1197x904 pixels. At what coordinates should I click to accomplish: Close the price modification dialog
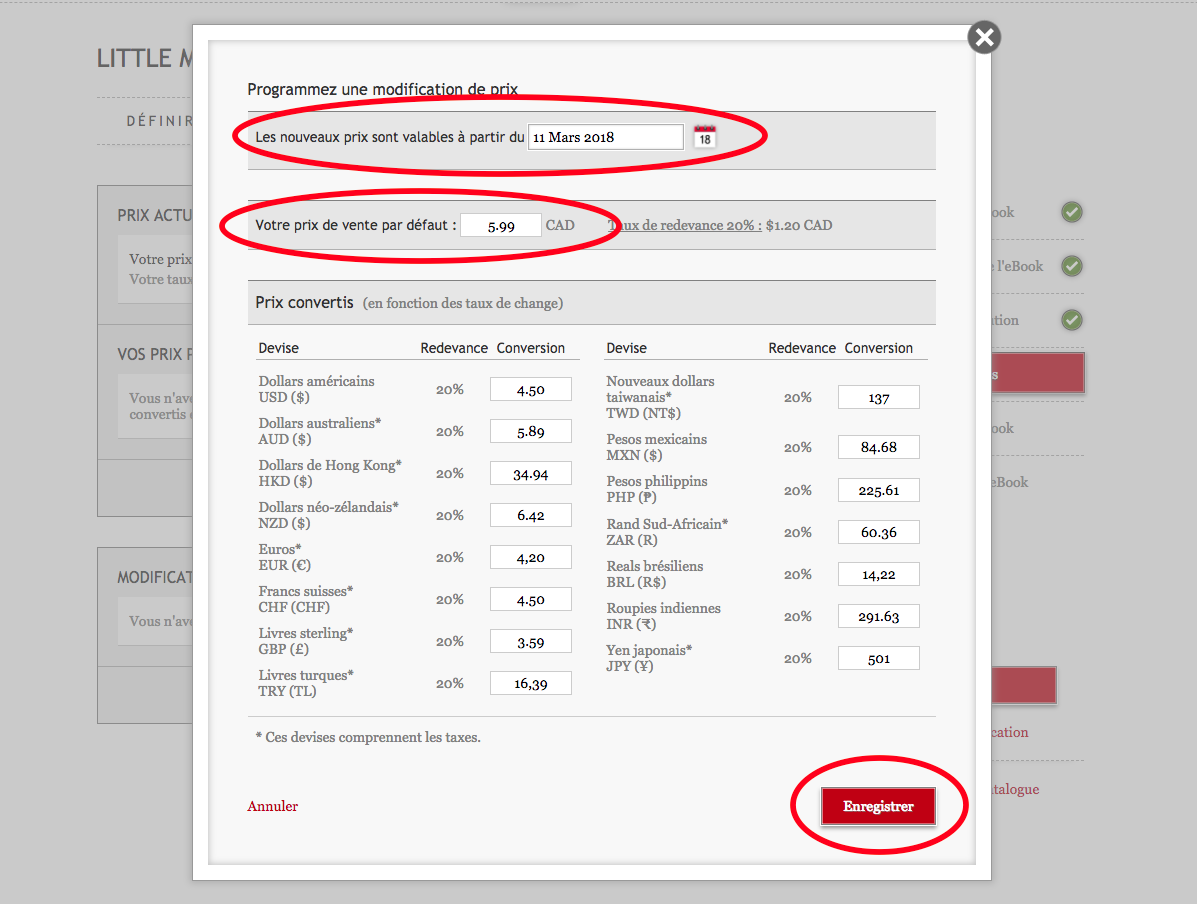click(x=984, y=38)
